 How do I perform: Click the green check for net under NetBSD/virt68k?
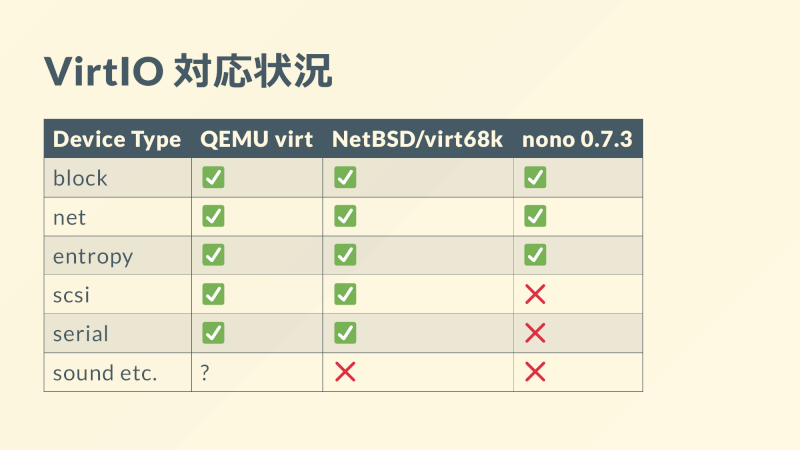[345, 216]
